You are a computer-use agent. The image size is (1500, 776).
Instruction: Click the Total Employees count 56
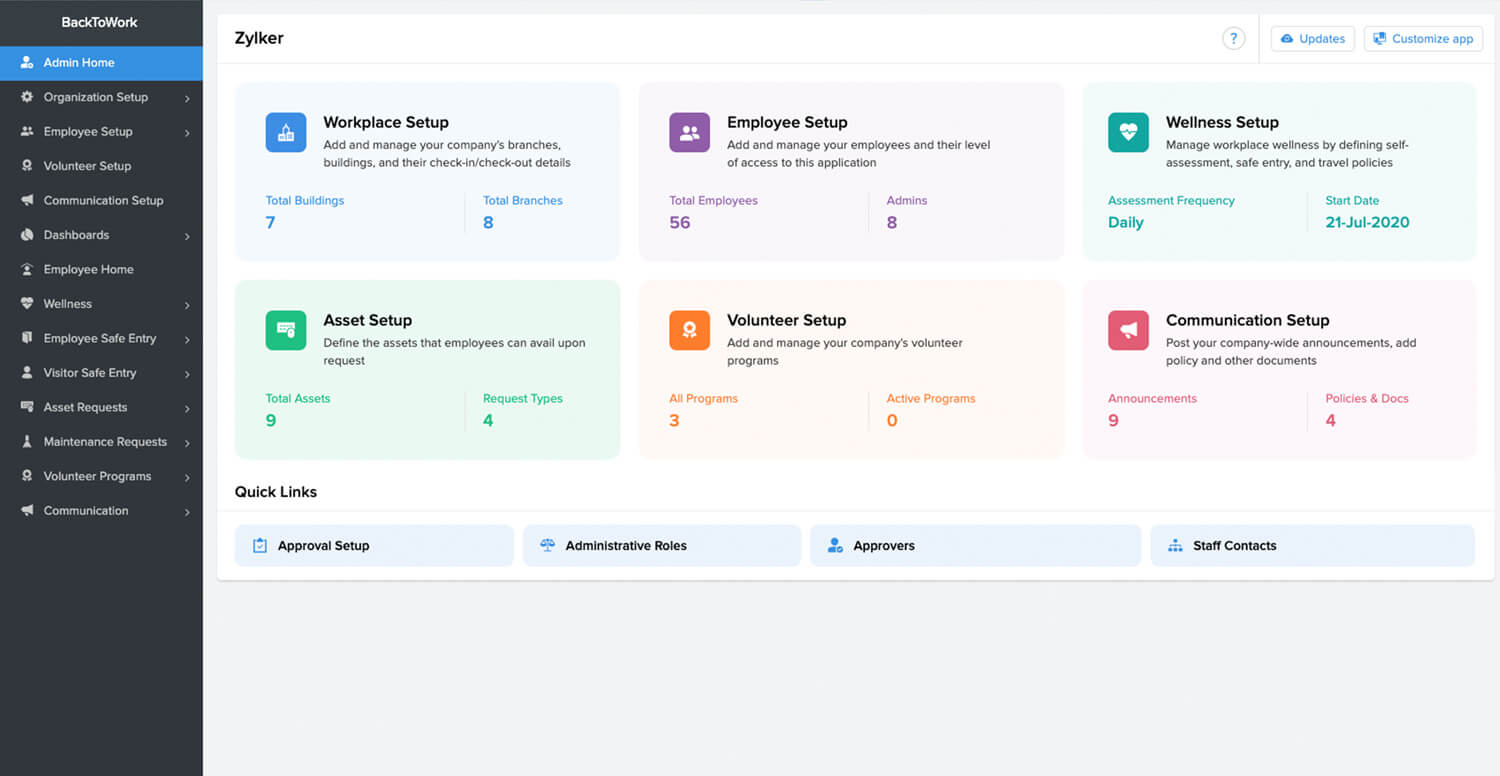(680, 223)
